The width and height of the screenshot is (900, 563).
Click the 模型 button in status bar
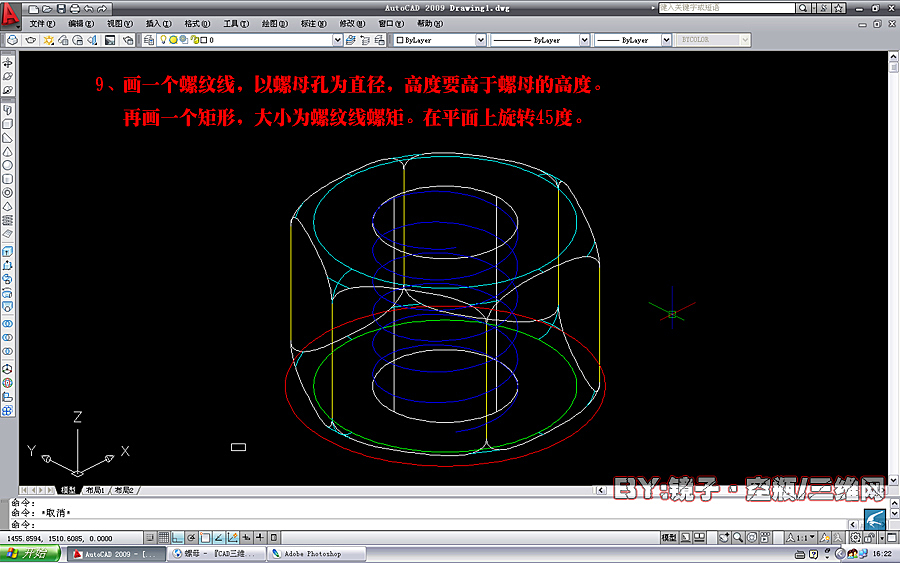(x=669, y=538)
